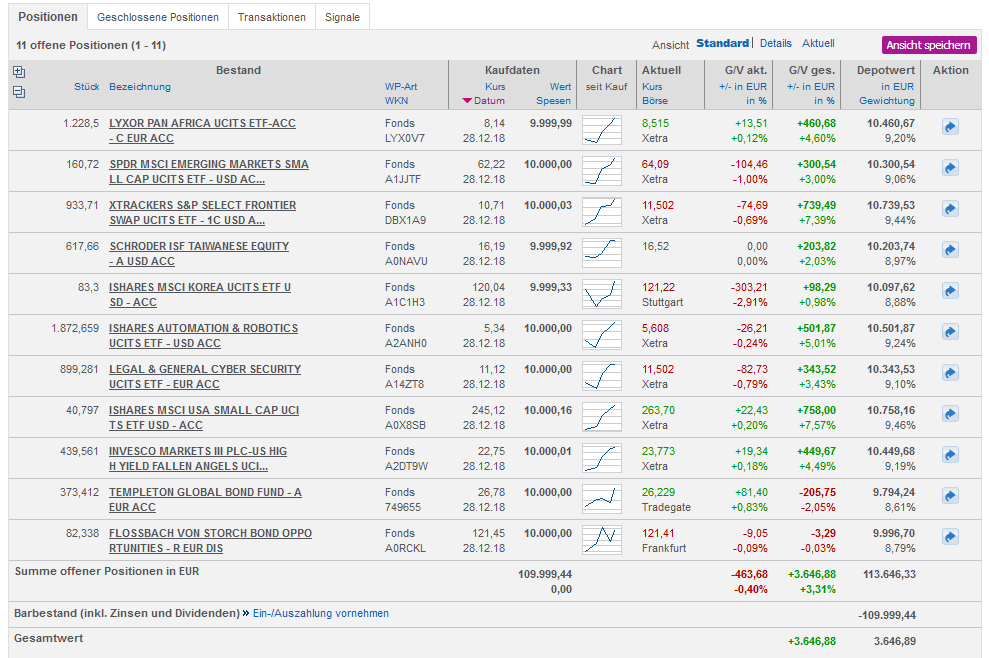Open chart thumbnail for SPDR MSCI Emerging Markets
The image size is (989, 658).
pos(602,171)
